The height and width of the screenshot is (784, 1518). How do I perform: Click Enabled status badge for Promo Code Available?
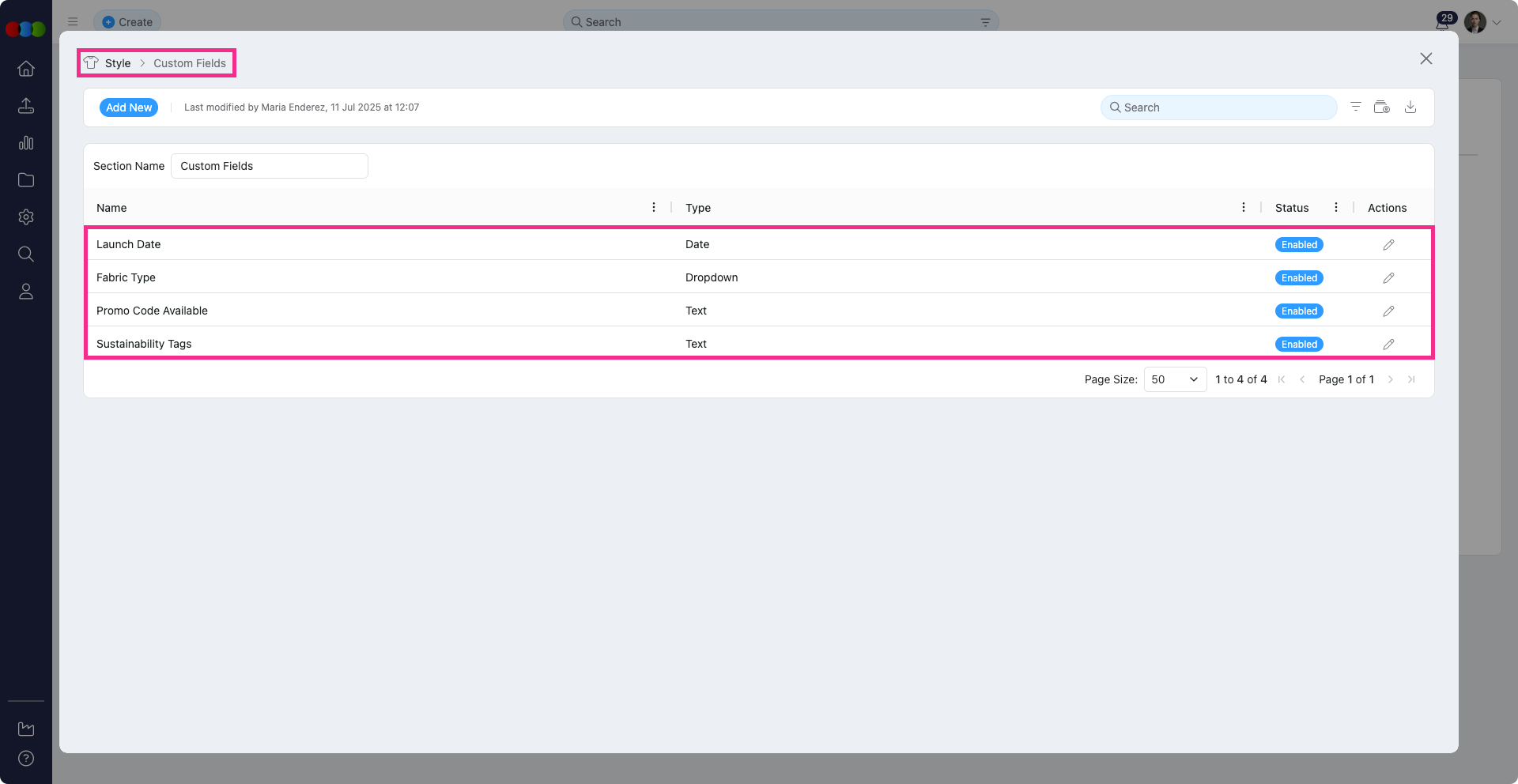point(1299,311)
